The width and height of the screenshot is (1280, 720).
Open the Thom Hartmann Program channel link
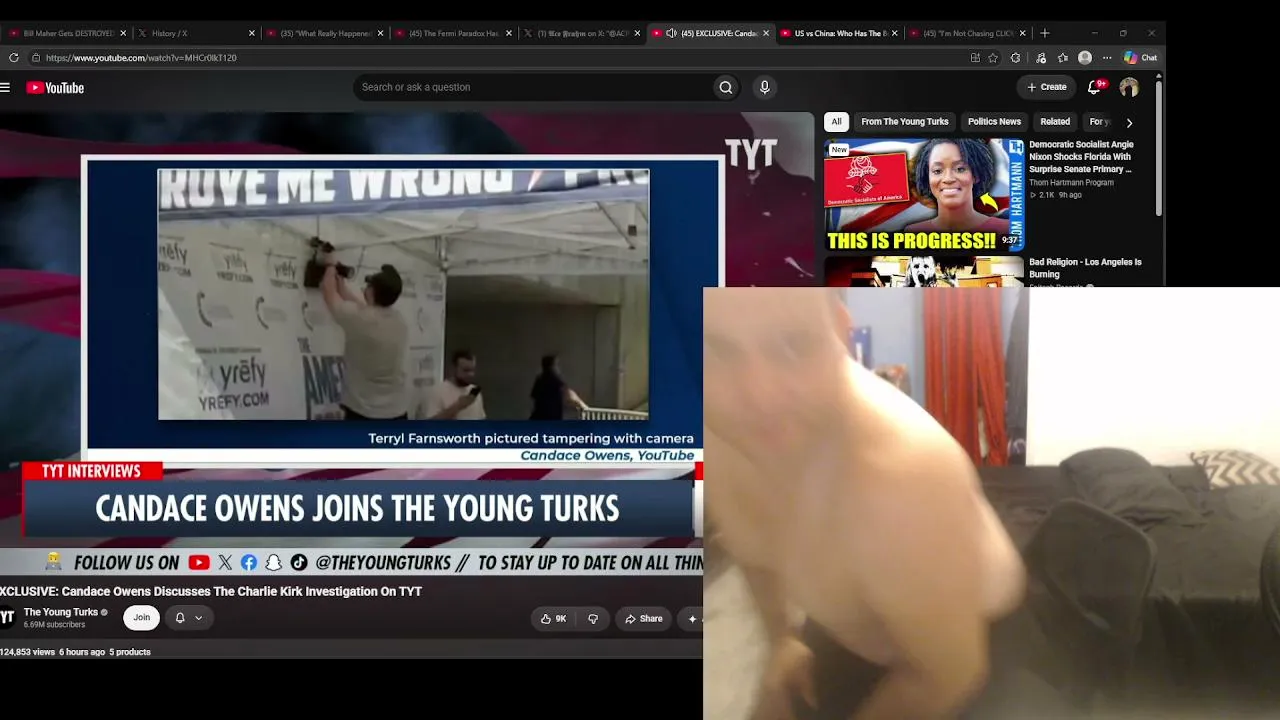point(1070,183)
